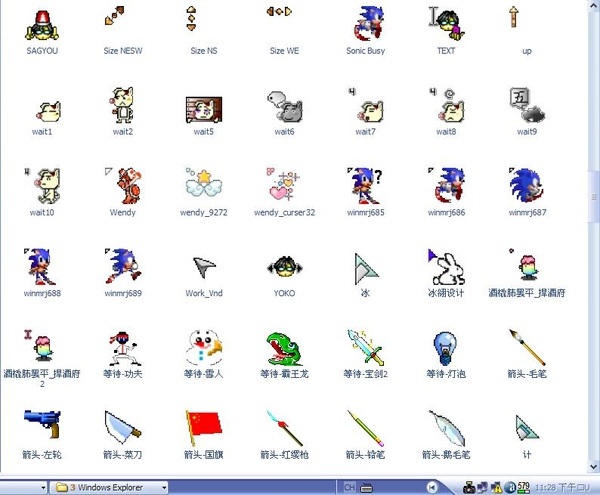Open the dropdown arrow left of Windows Explorer
This screenshot has height=495, width=600.
[43, 488]
